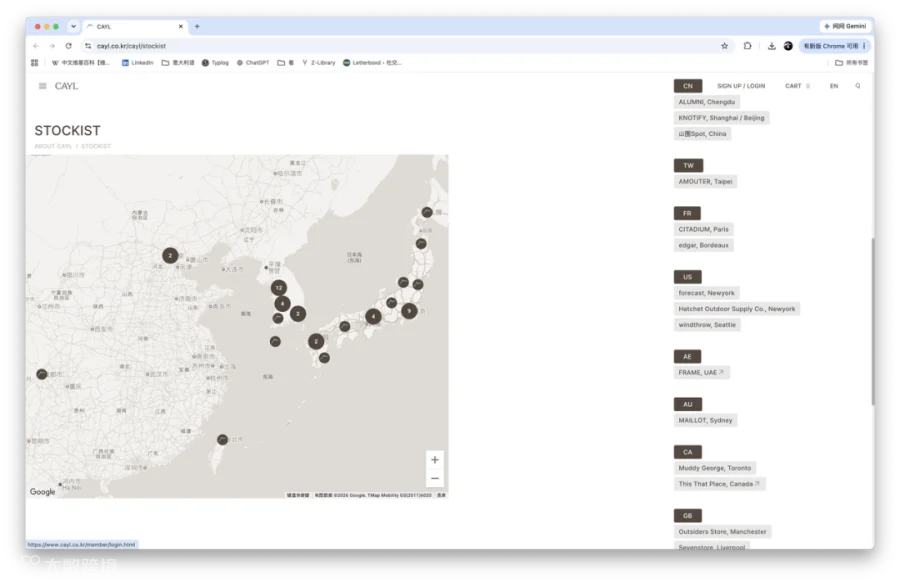Open FRAME, UAE external link
The width and height of the screenshot is (900, 583).
[701, 372]
